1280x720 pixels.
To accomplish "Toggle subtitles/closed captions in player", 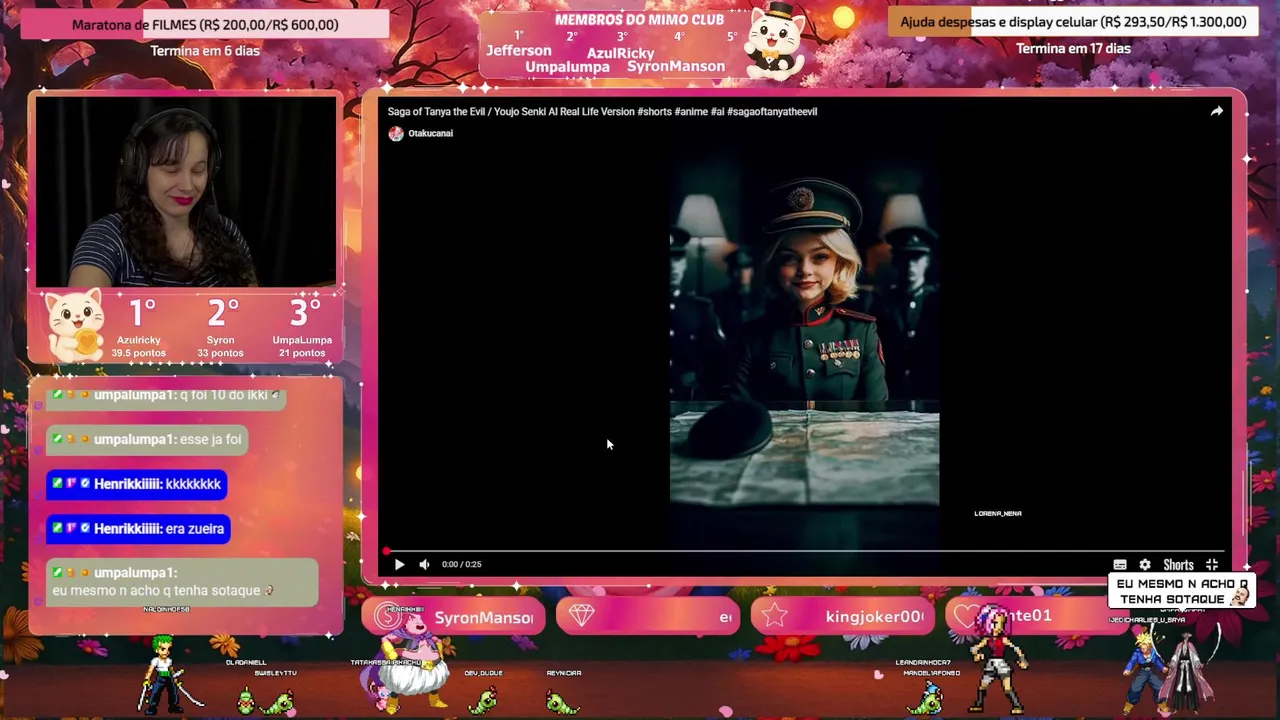I will pyautogui.click(x=1120, y=565).
